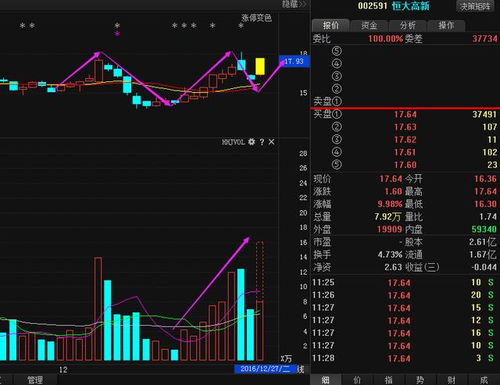Click the 管理 button at bottom left
Viewport: 500px width, 385px height.
click(x=35, y=380)
